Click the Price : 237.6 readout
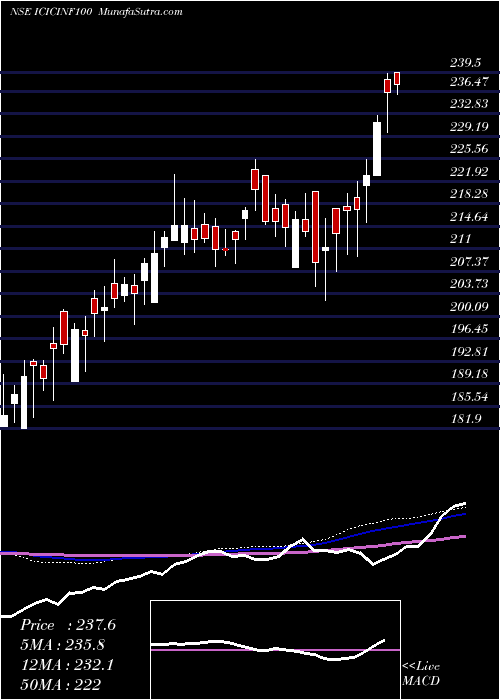Viewport: 500px width, 700px height. click(x=68, y=625)
